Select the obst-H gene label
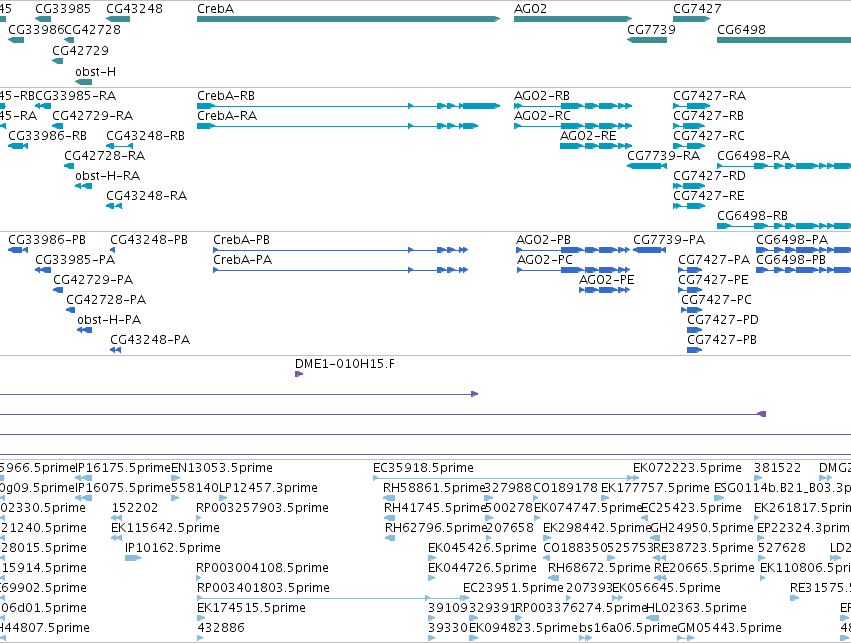 (x=96, y=72)
